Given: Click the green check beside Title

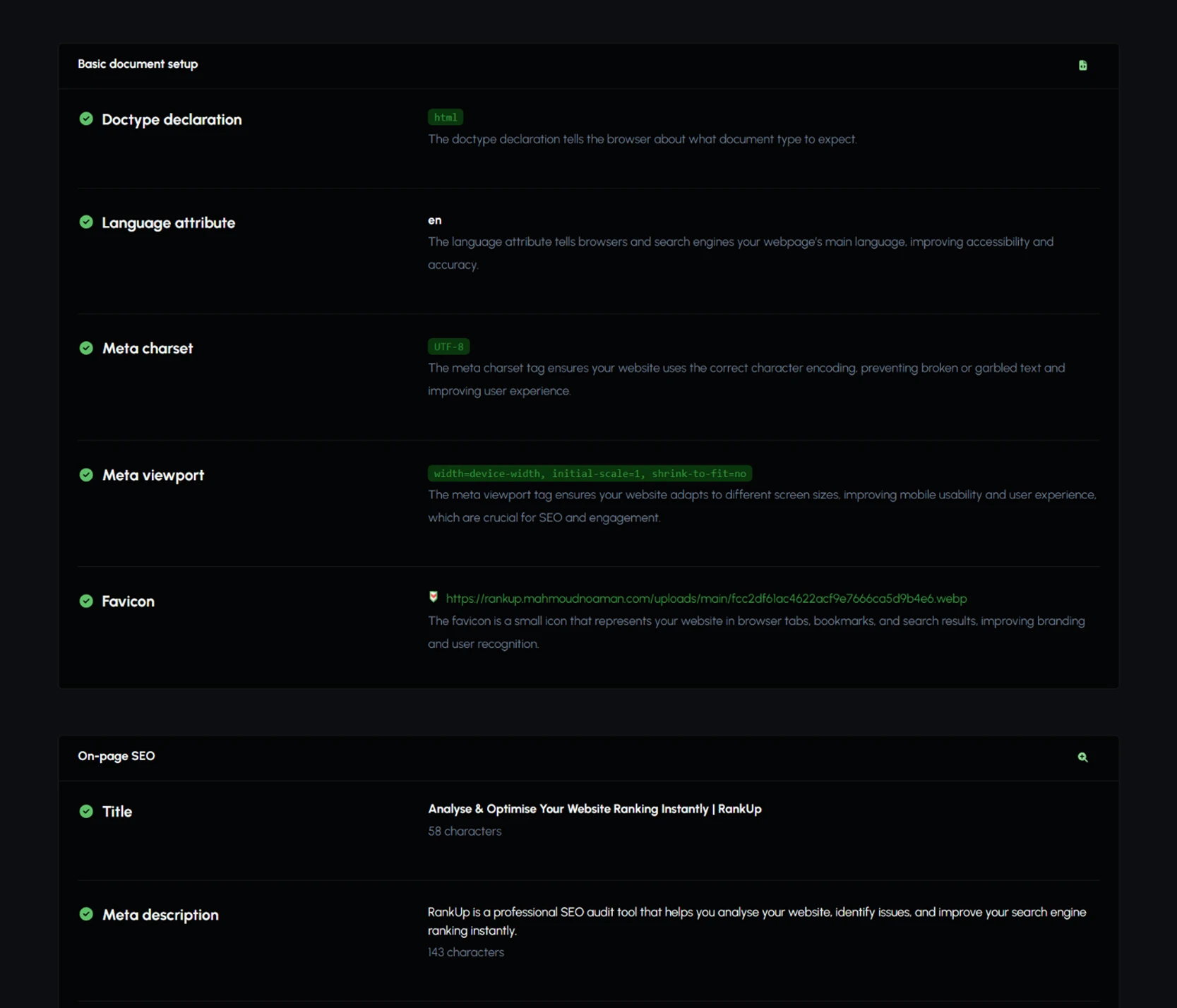Looking at the screenshot, I should pyautogui.click(x=86, y=811).
